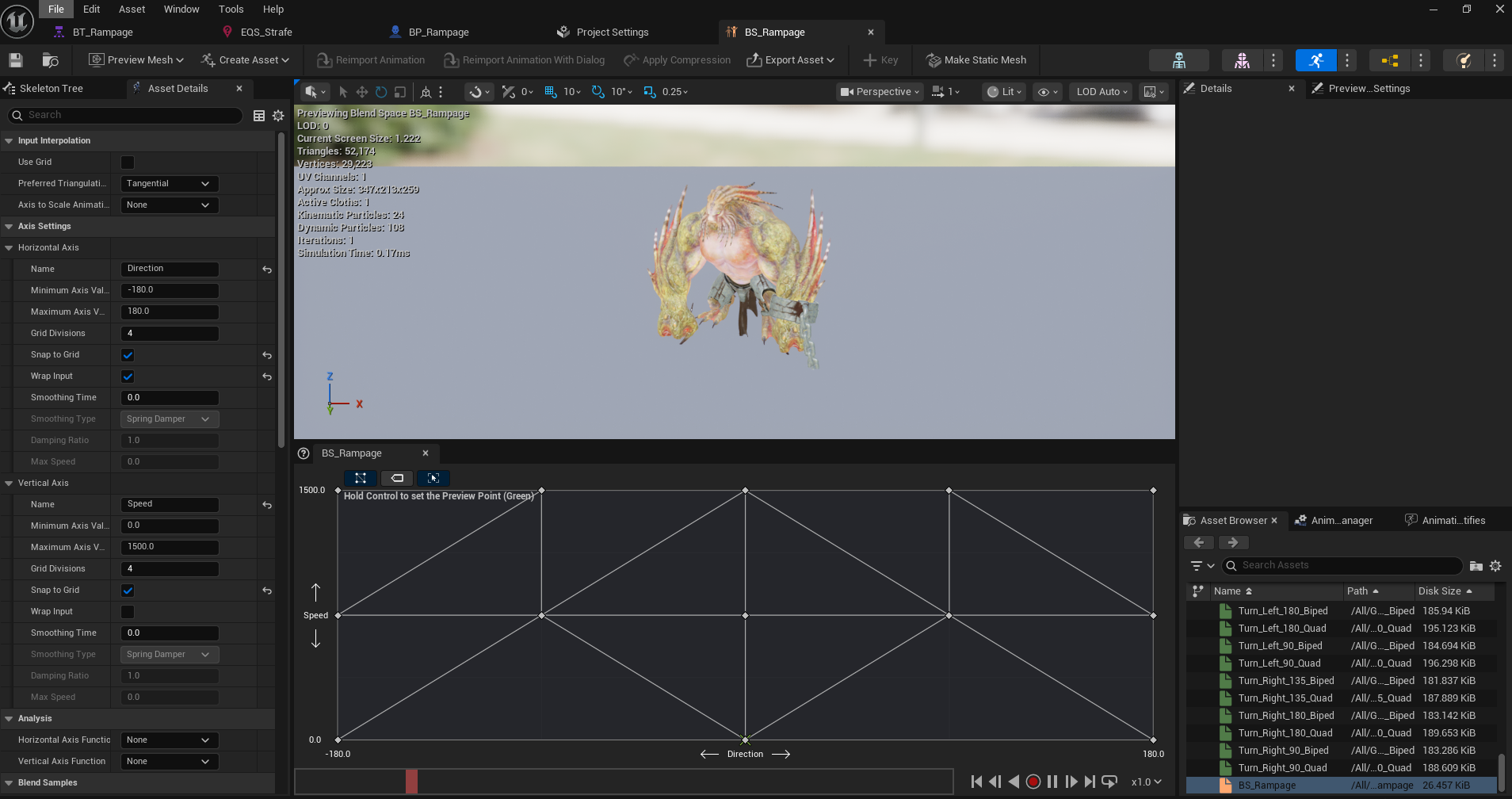The height and width of the screenshot is (799, 1512).
Task: Play the preview in reverse
Action: [1014, 782]
